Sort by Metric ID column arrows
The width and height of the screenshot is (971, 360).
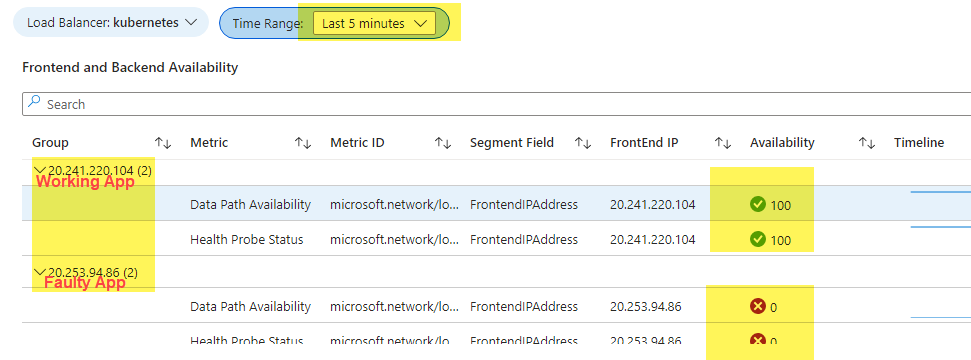[442, 143]
